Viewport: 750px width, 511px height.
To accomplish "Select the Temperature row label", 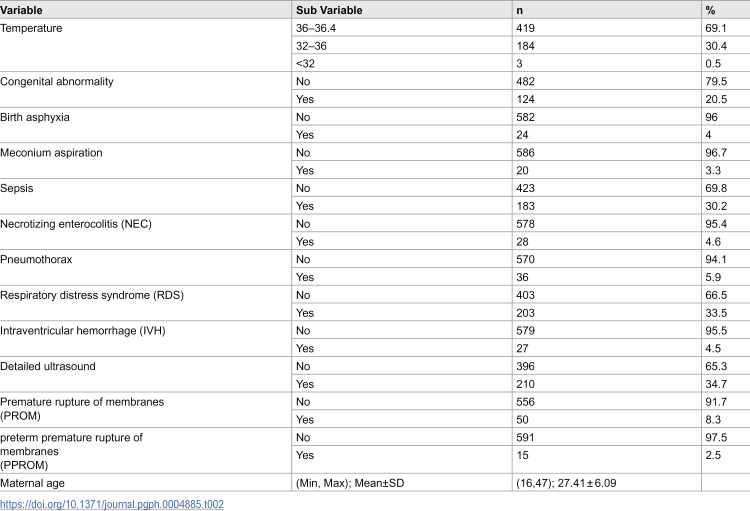I will point(31,28).
